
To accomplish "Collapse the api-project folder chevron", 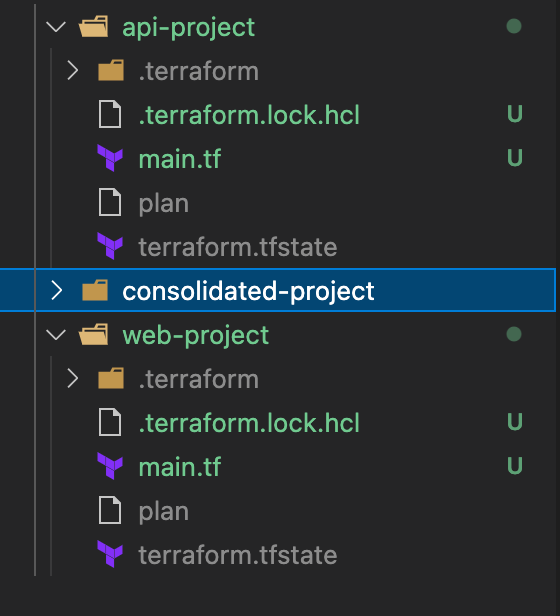I will [56, 27].
